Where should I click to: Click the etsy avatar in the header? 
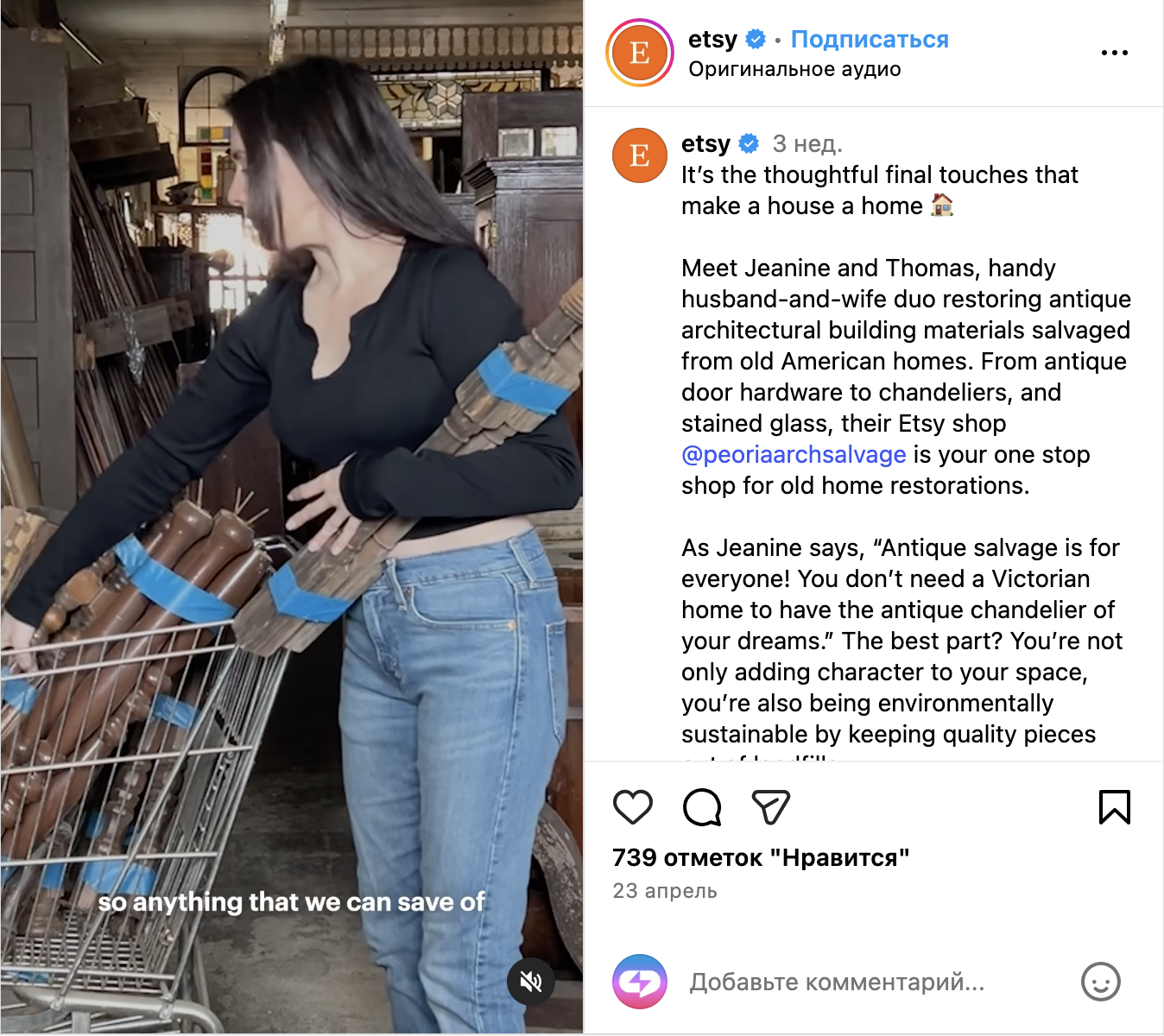(640, 54)
